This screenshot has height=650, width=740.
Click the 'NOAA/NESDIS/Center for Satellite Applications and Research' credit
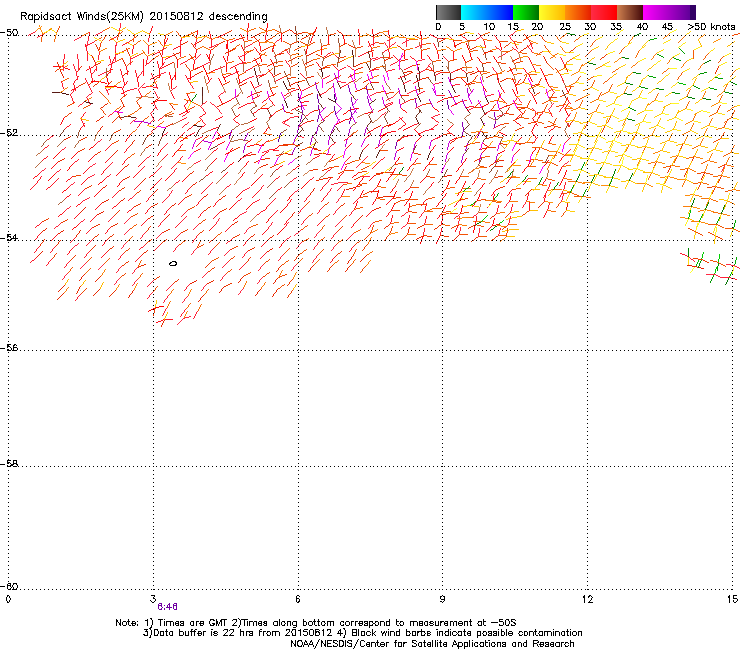click(432, 644)
